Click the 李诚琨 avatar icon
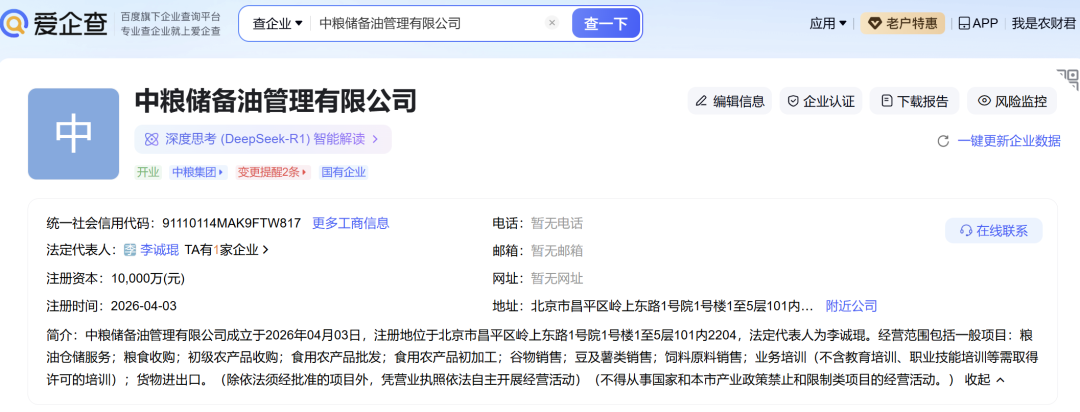The width and height of the screenshot is (1080, 412). click(130, 250)
